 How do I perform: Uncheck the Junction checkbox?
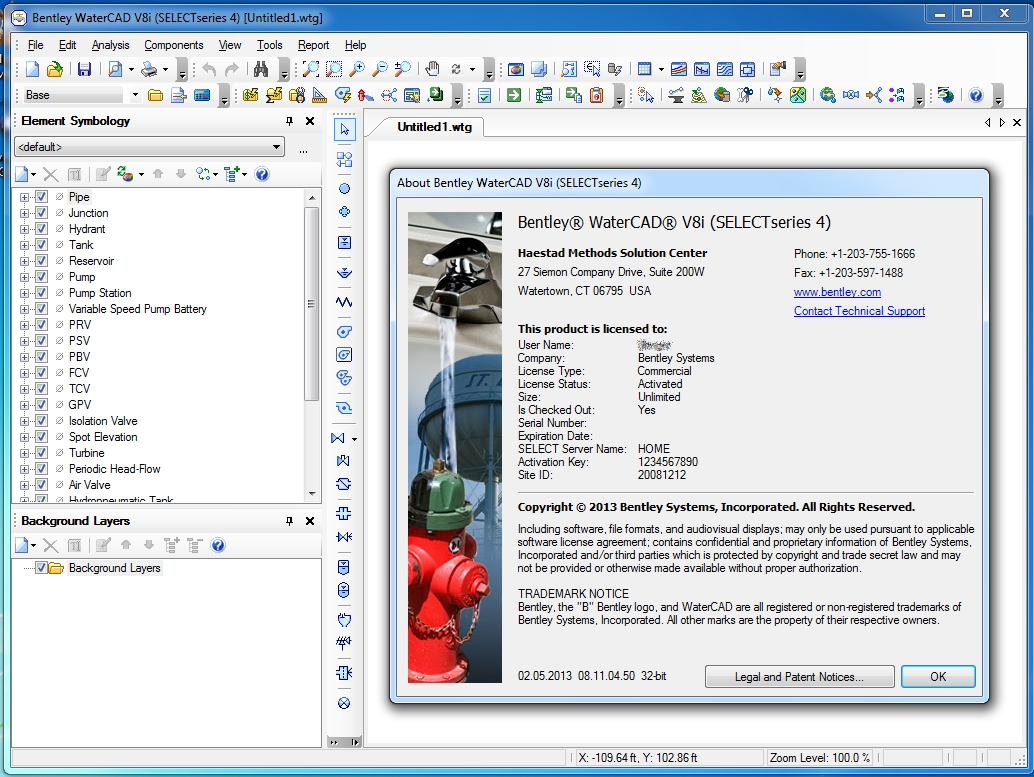click(41, 212)
